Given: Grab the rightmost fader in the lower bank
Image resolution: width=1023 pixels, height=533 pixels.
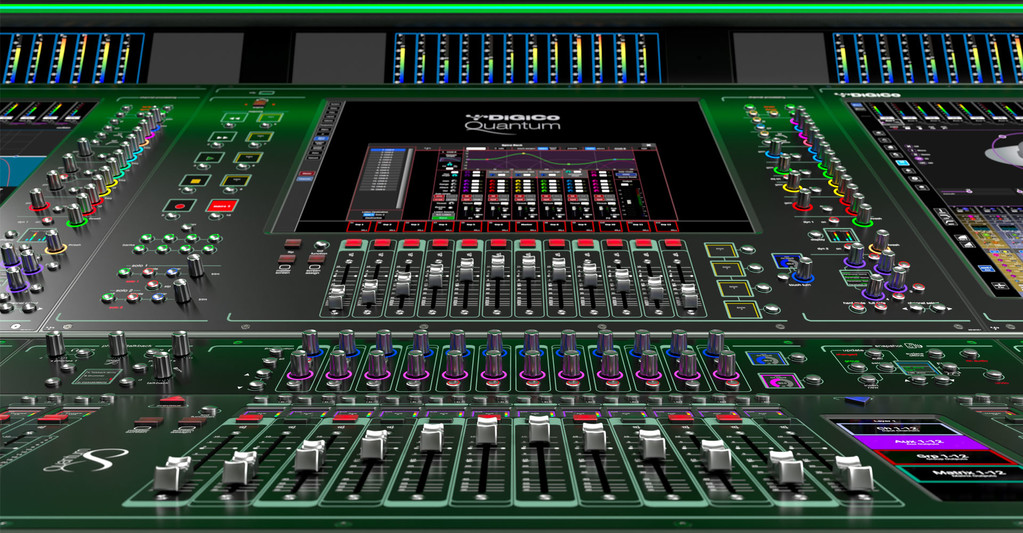Looking at the screenshot, I should 854,474.
